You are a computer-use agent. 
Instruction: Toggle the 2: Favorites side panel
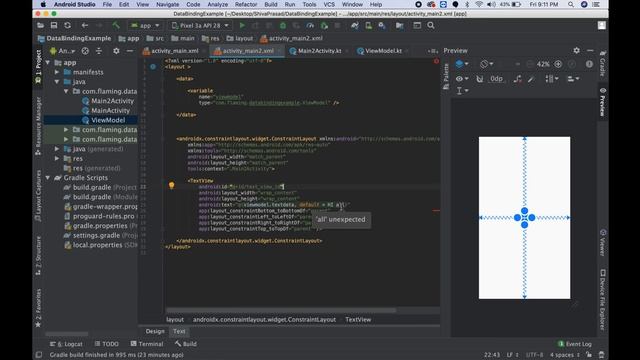pos(38,308)
